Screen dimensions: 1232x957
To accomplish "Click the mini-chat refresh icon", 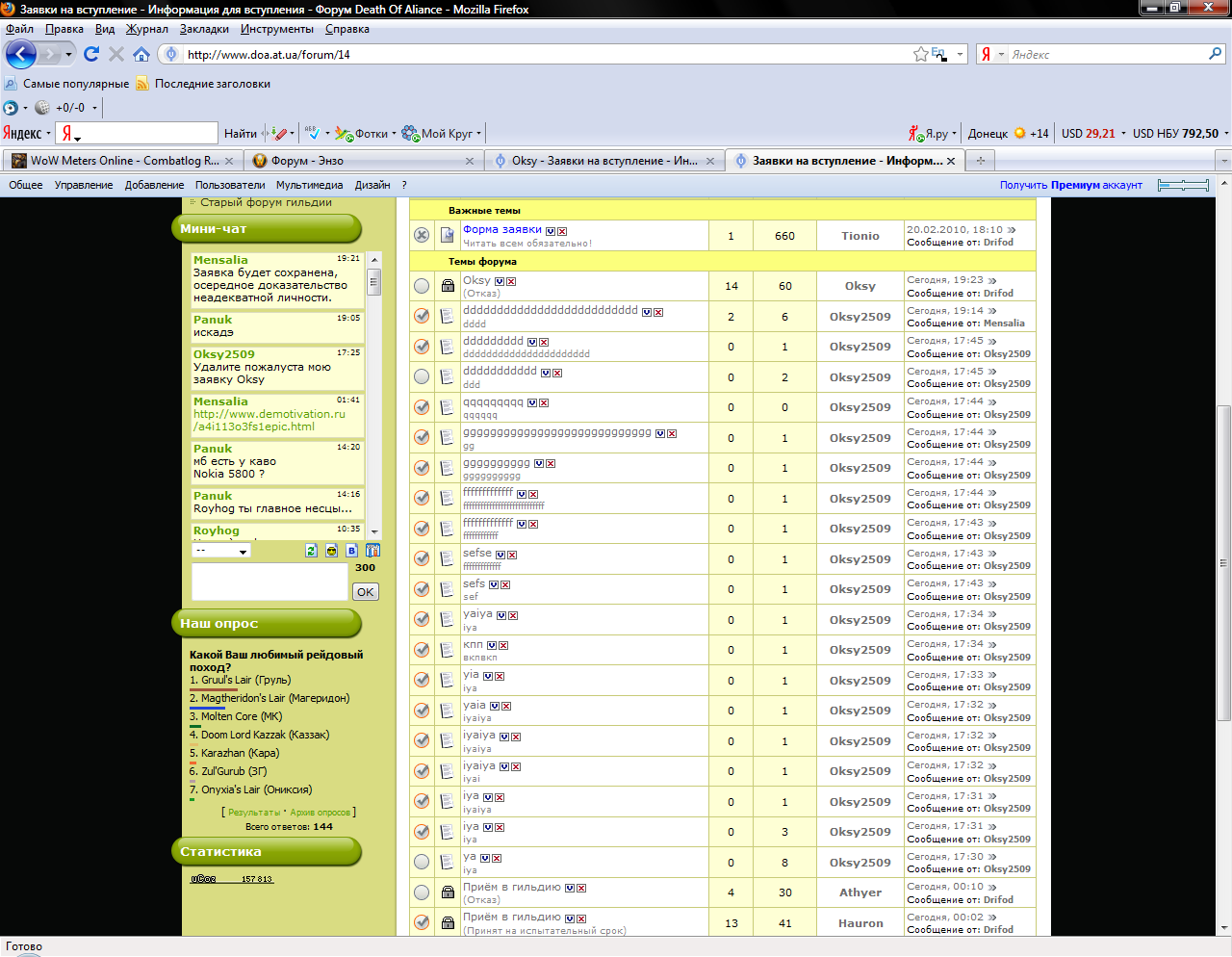I will [311, 551].
